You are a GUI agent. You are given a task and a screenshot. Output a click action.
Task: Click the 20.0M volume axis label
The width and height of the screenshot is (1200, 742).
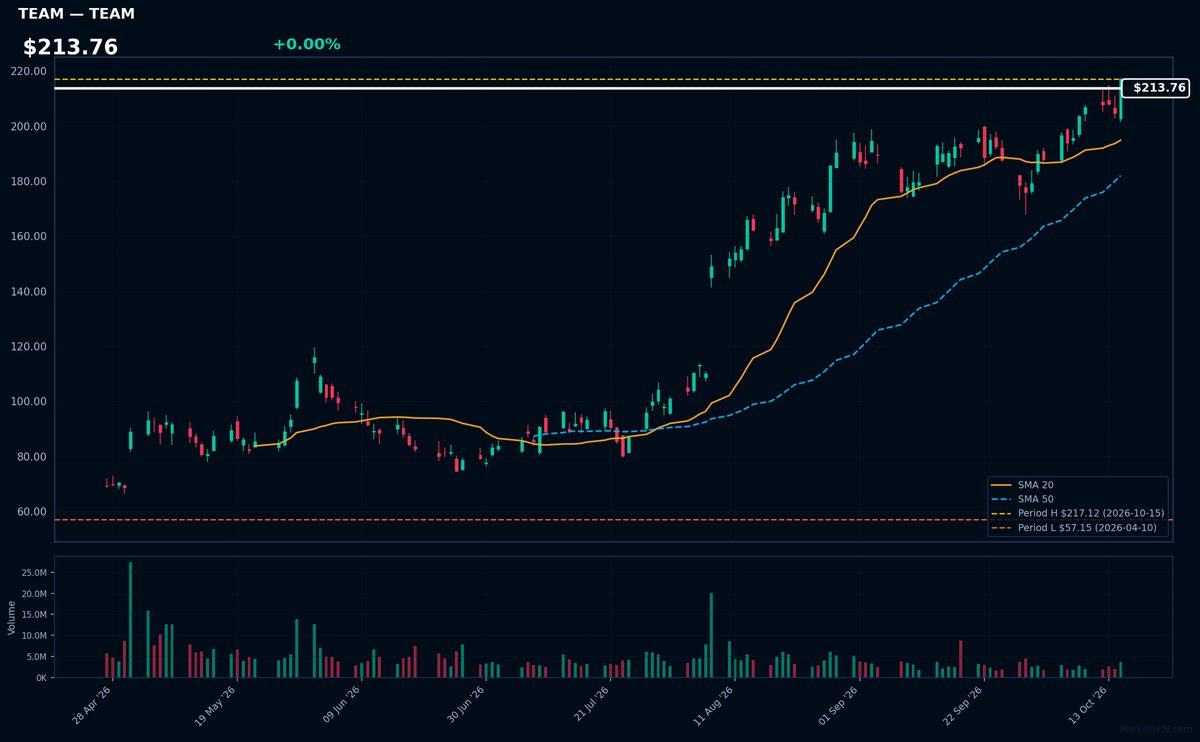point(33,594)
